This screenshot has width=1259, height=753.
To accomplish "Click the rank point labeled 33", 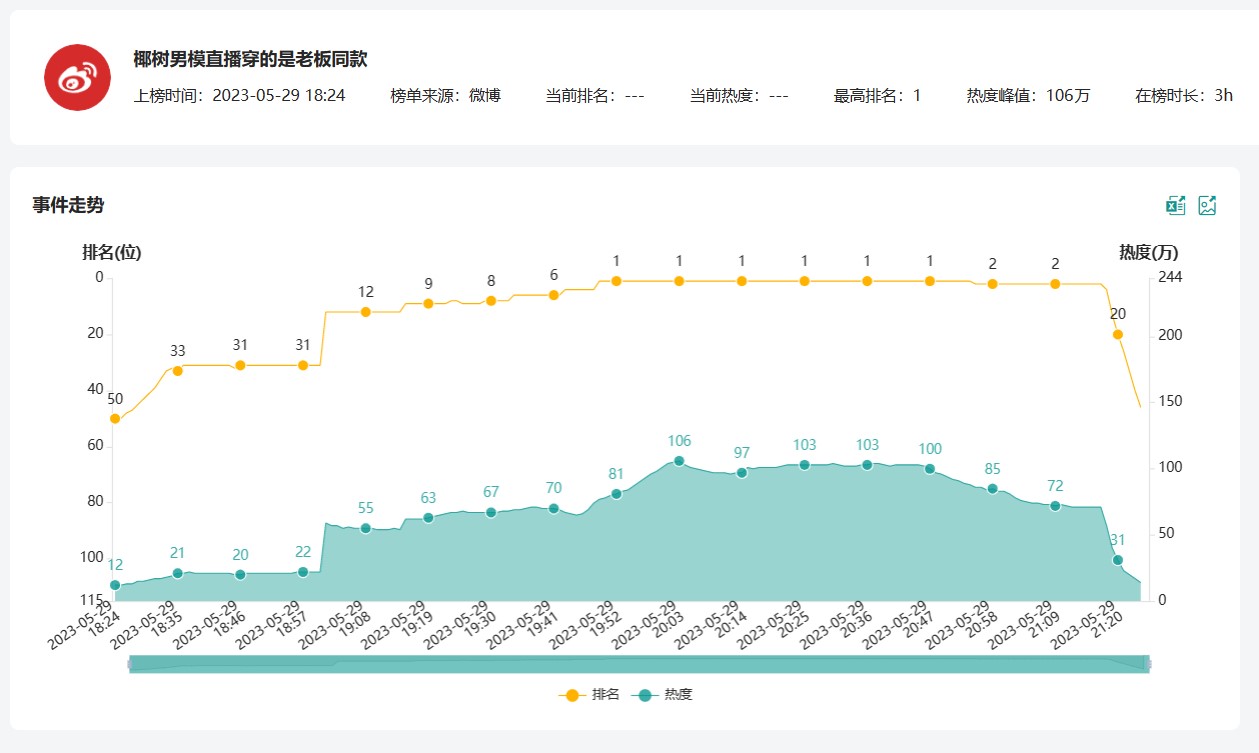I will pos(178,371).
